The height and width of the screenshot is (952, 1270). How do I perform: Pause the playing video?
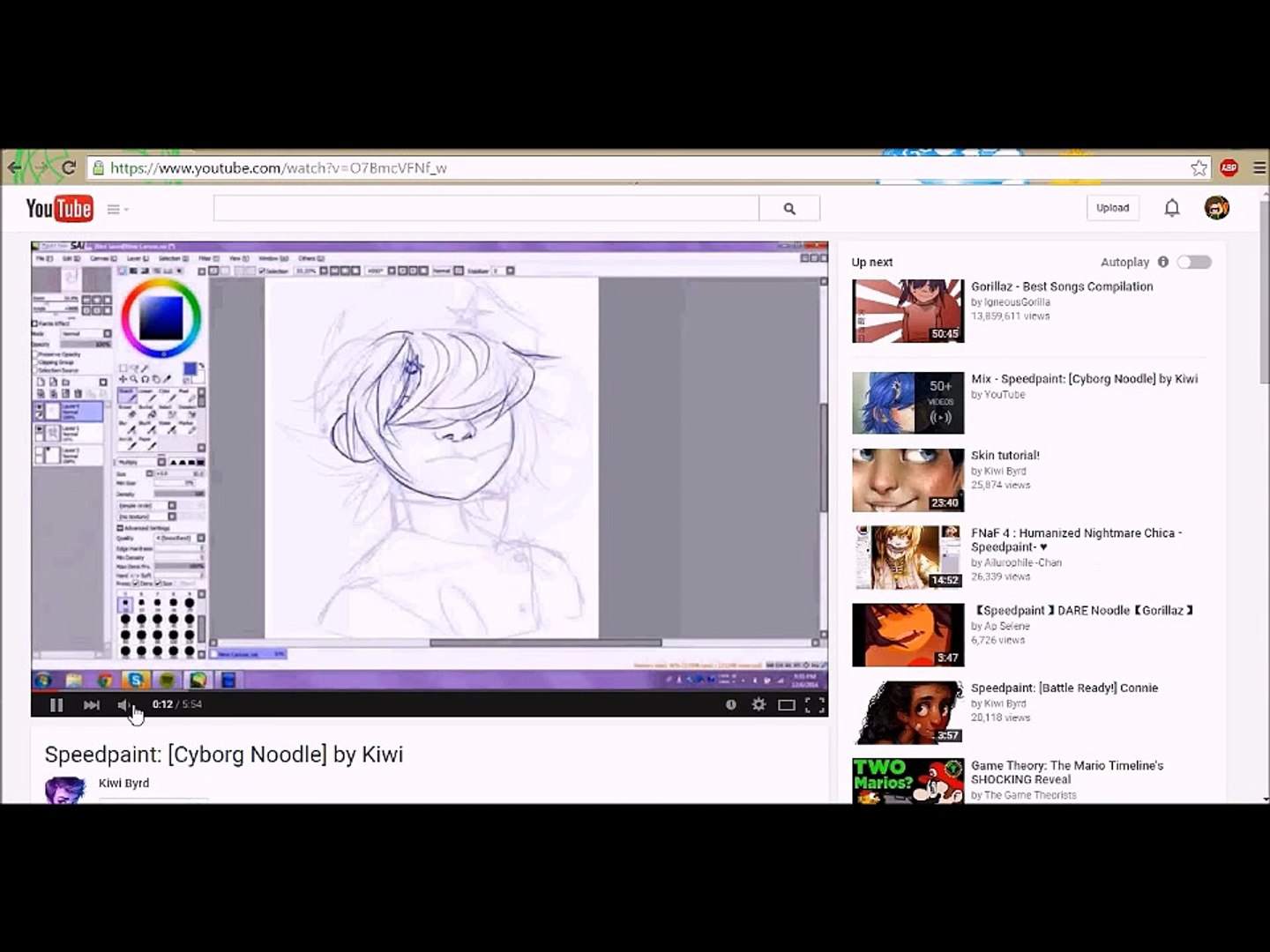[x=56, y=704]
